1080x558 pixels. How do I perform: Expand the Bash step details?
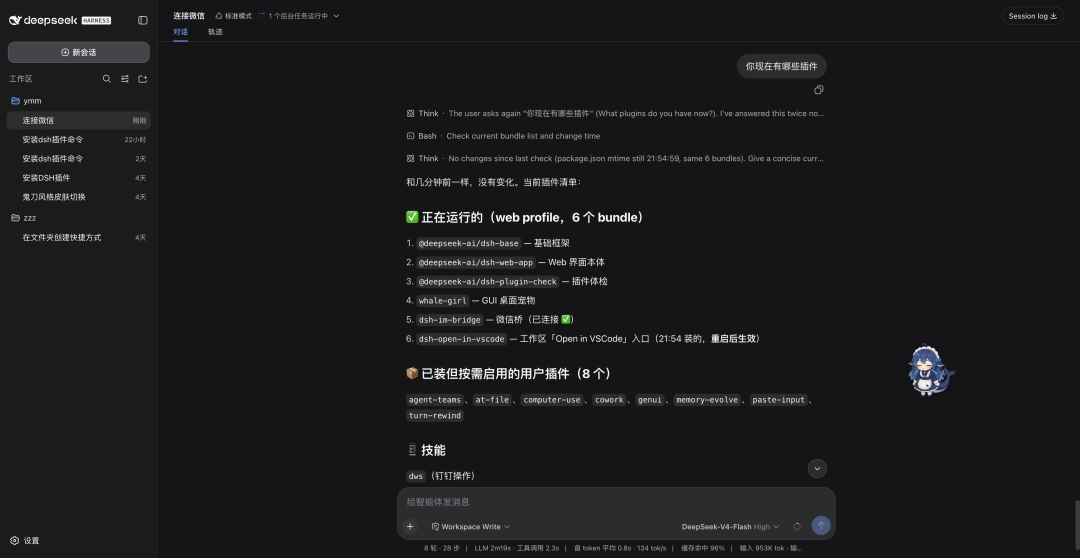coord(503,136)
